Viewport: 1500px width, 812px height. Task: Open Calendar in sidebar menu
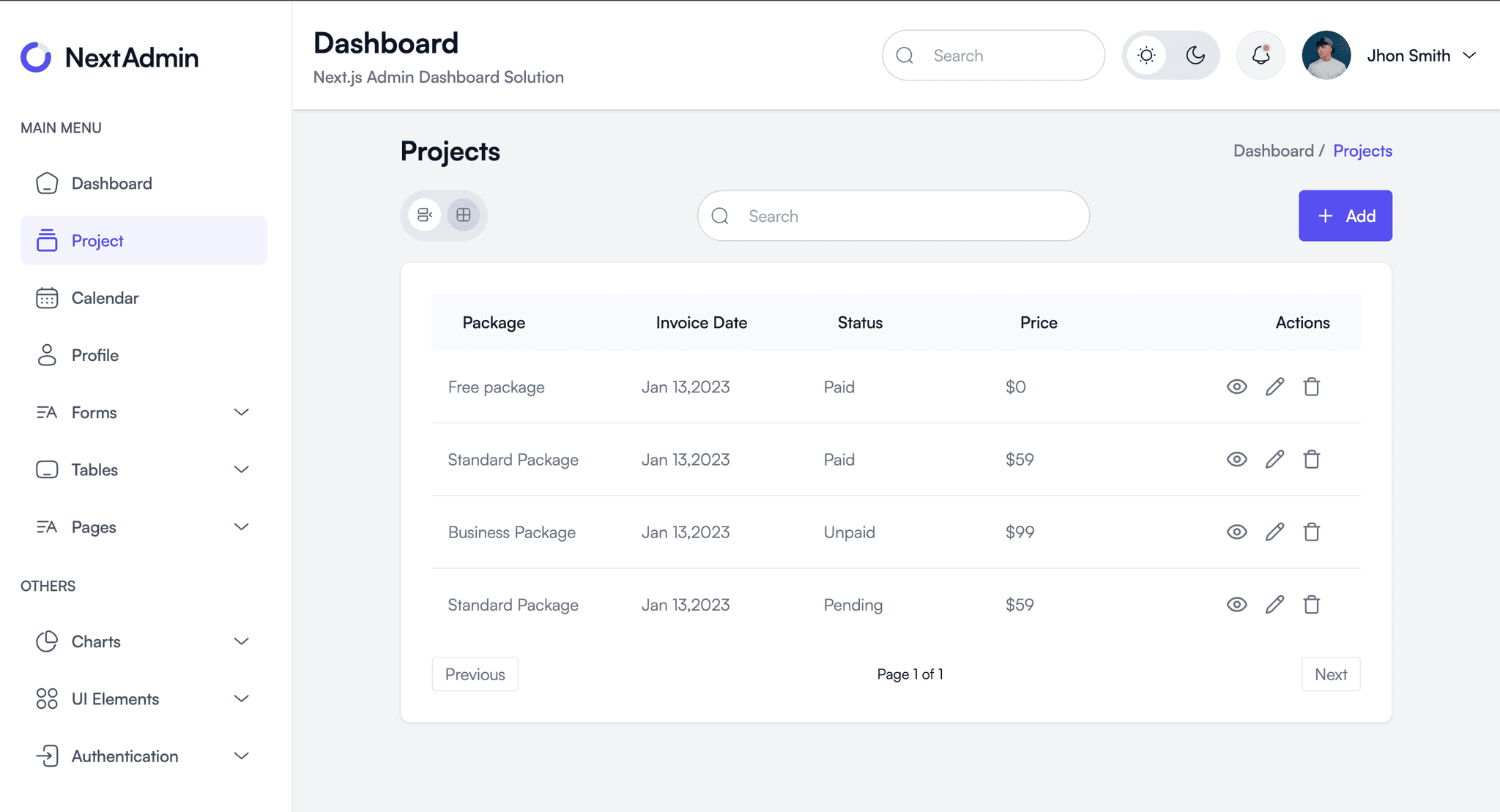pyautogui.click(x=144, y=298)
